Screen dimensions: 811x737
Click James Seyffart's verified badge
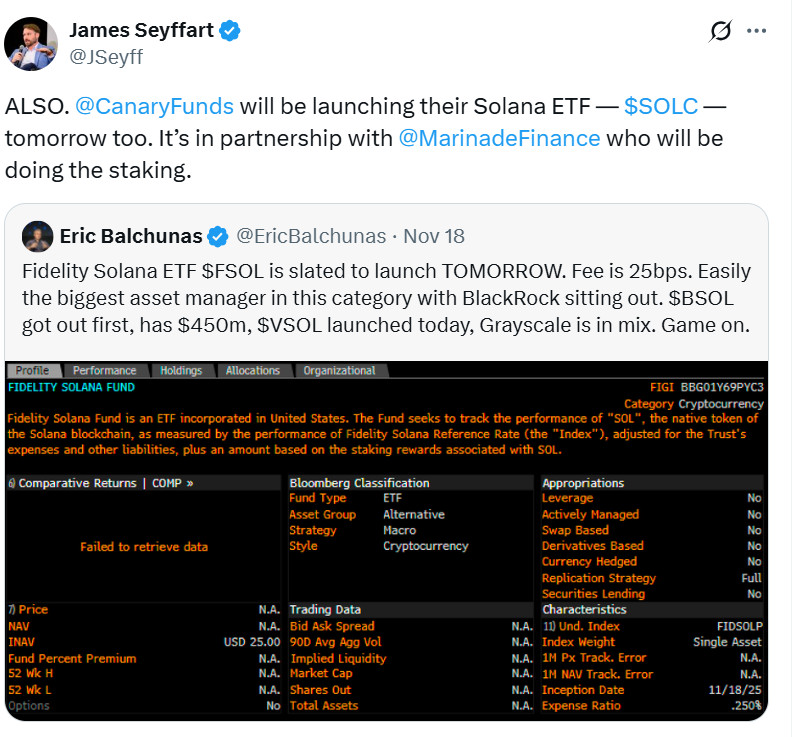230,31
